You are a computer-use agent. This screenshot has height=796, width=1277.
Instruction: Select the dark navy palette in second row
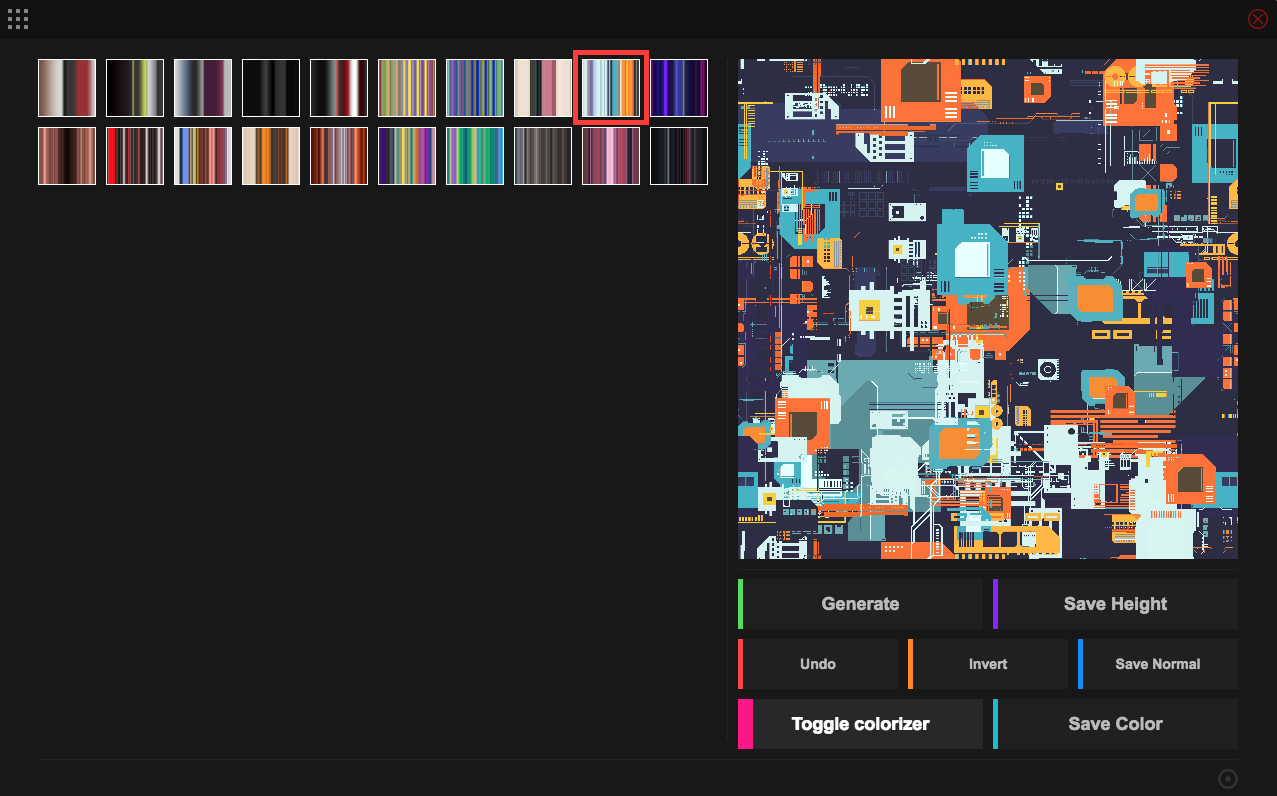679,156
